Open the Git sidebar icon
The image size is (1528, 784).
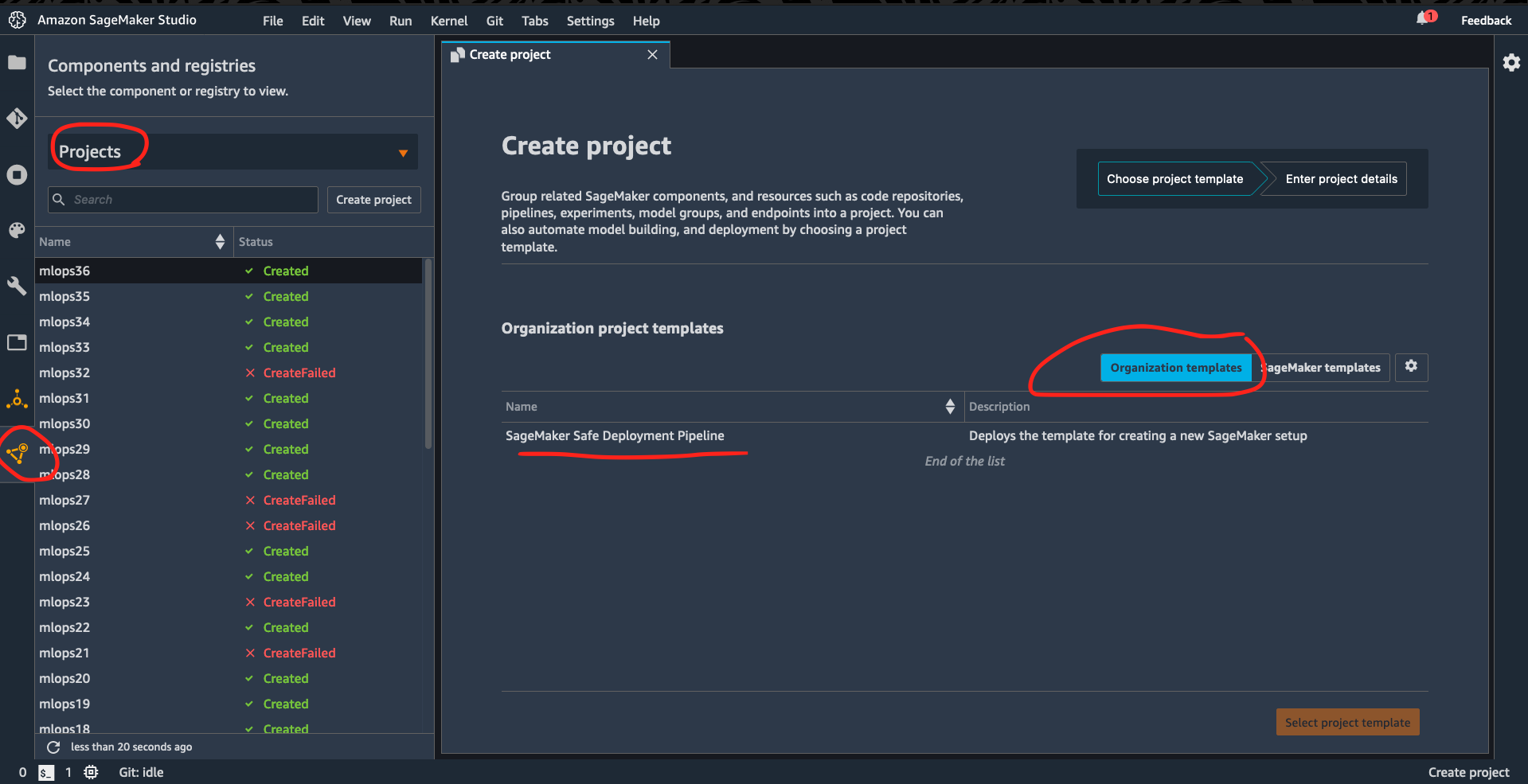tap(17, 119)
